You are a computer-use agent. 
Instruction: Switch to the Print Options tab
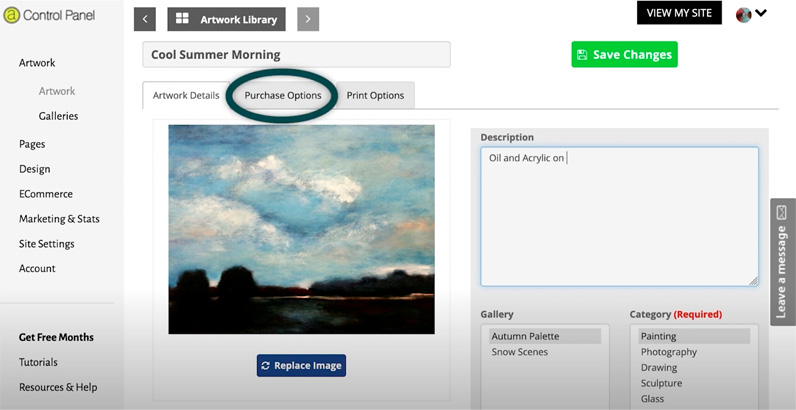point(375,96)
